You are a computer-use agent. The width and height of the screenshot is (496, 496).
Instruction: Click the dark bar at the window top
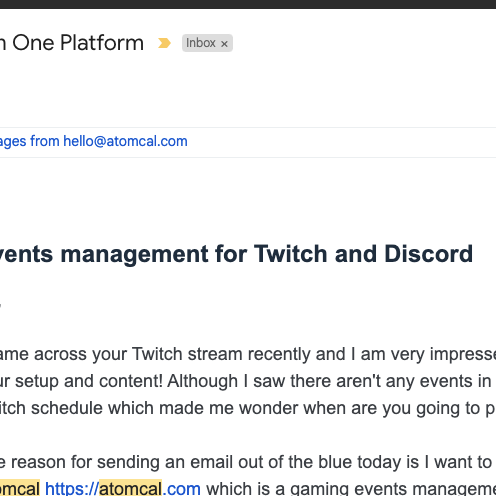click(x=248, y=4)
